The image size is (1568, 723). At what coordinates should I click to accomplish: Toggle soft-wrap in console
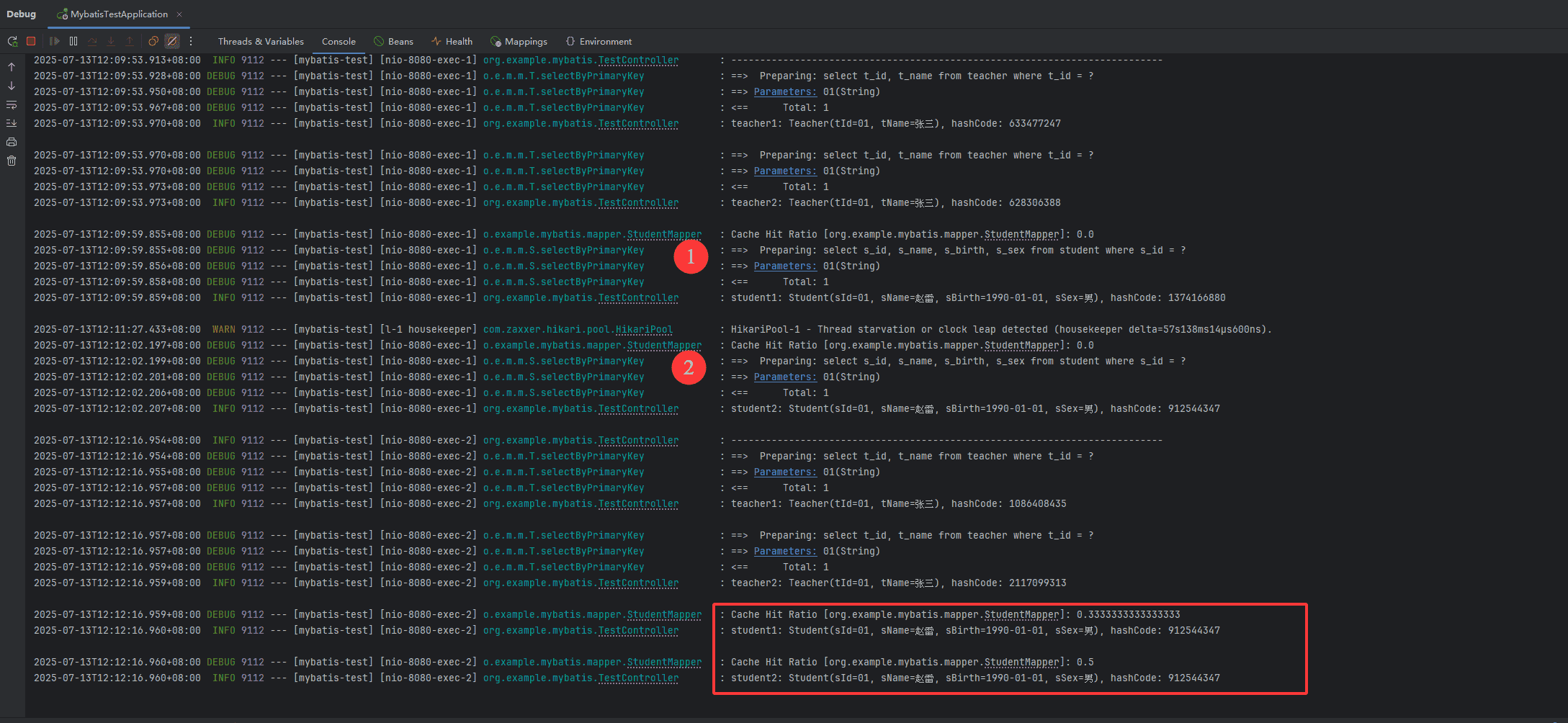pyautogui.click(x=12, y=104)
